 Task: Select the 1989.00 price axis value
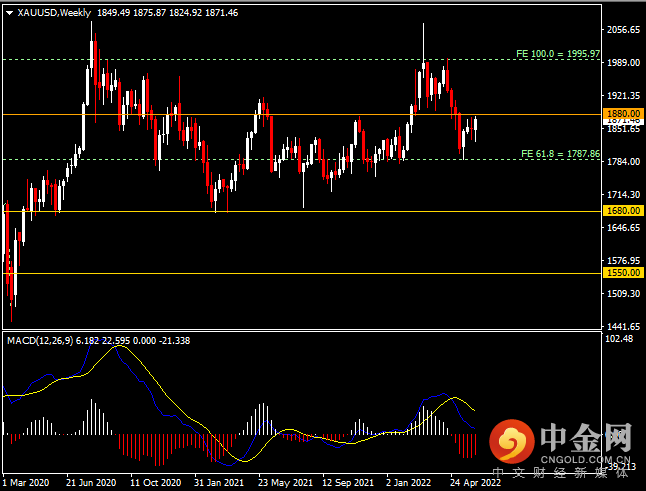tap(623, 63)
